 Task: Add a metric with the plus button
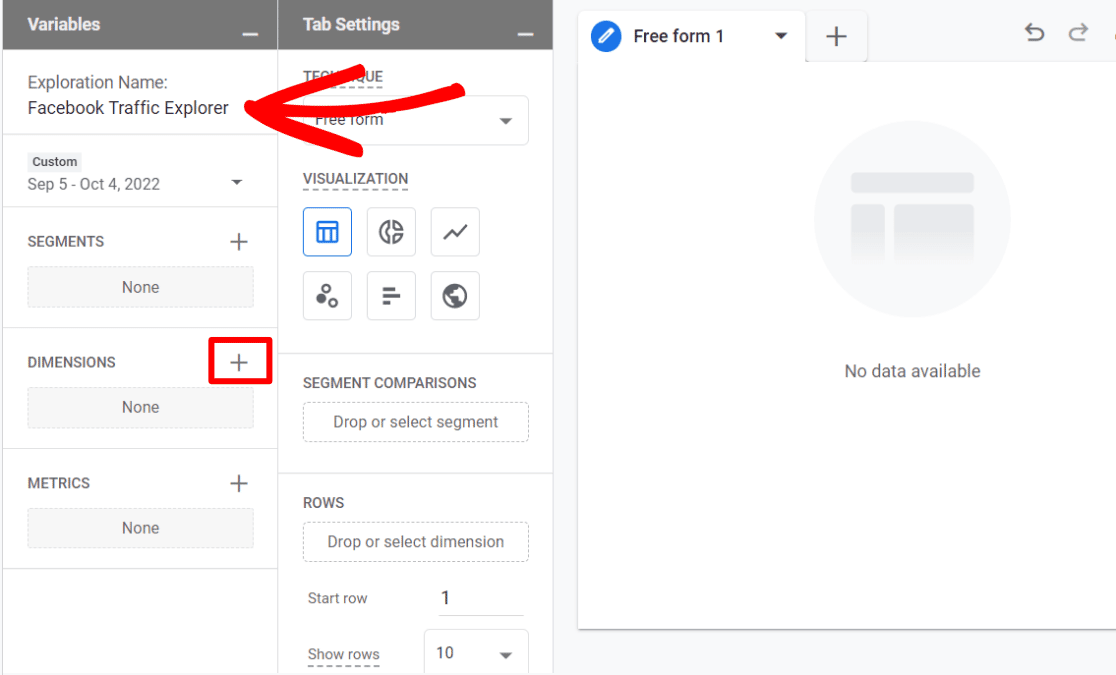pos(240,483)
